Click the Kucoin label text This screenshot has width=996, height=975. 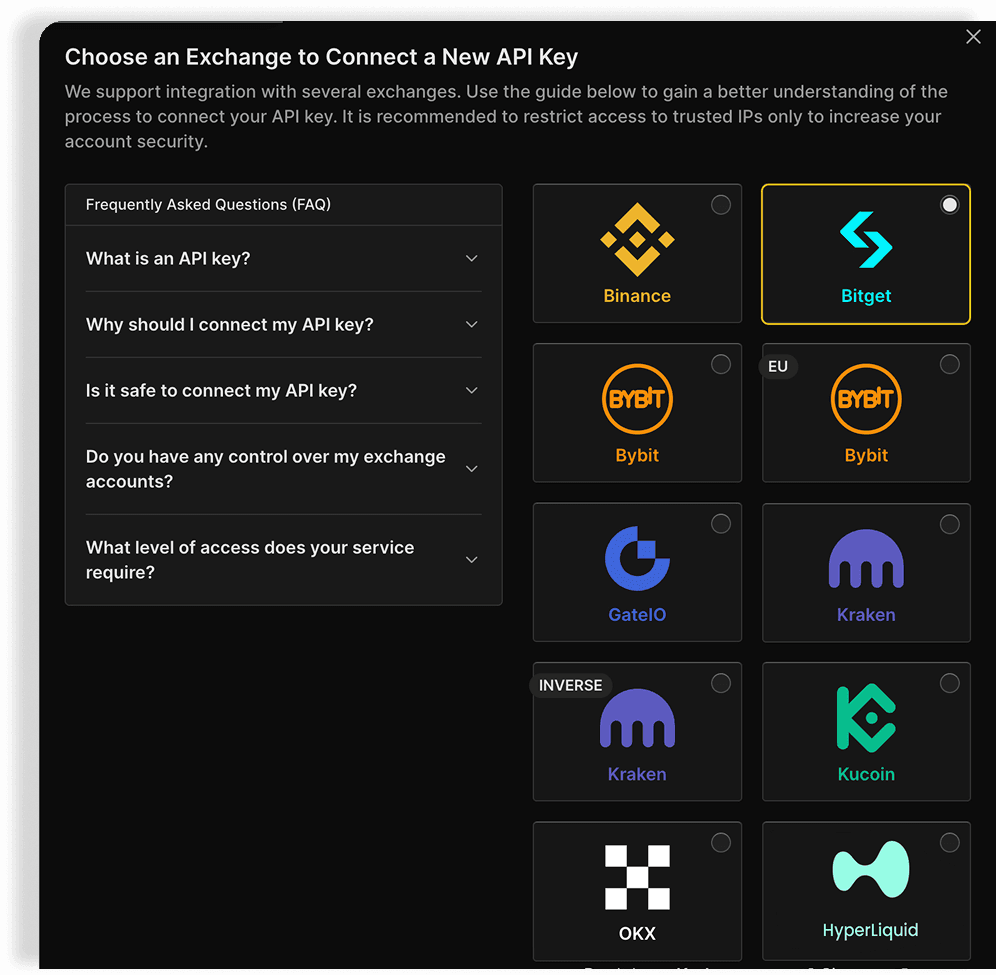[866, 774]
